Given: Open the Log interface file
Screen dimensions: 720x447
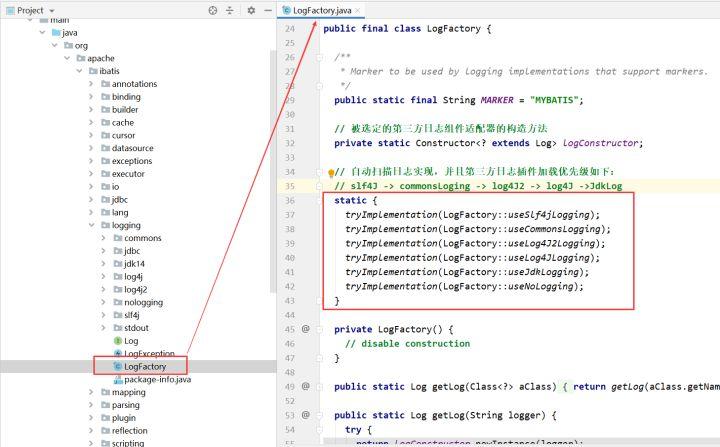Looking at the screenshot, I should click(131, 341).
